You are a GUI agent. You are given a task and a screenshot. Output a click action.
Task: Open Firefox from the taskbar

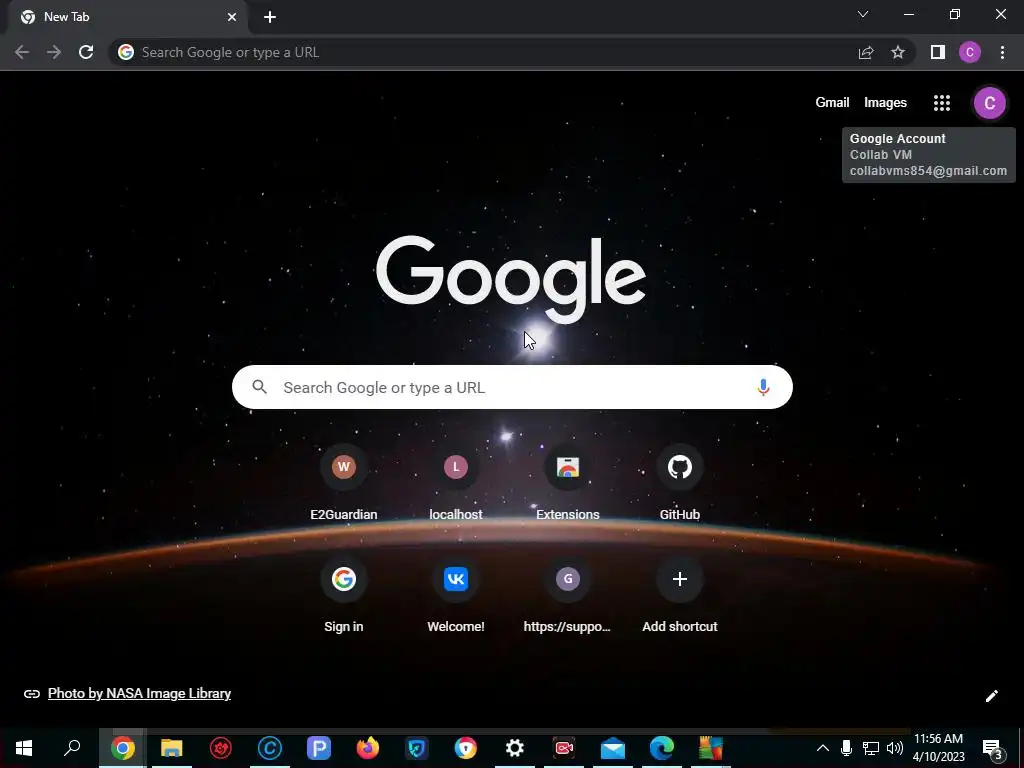pyautogui.click(x=368, y=748)
